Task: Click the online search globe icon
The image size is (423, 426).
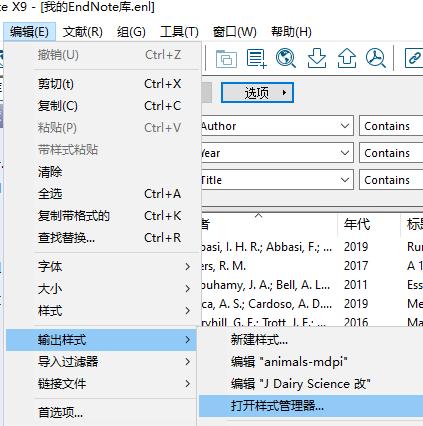Action: click(x=286, y=59)
